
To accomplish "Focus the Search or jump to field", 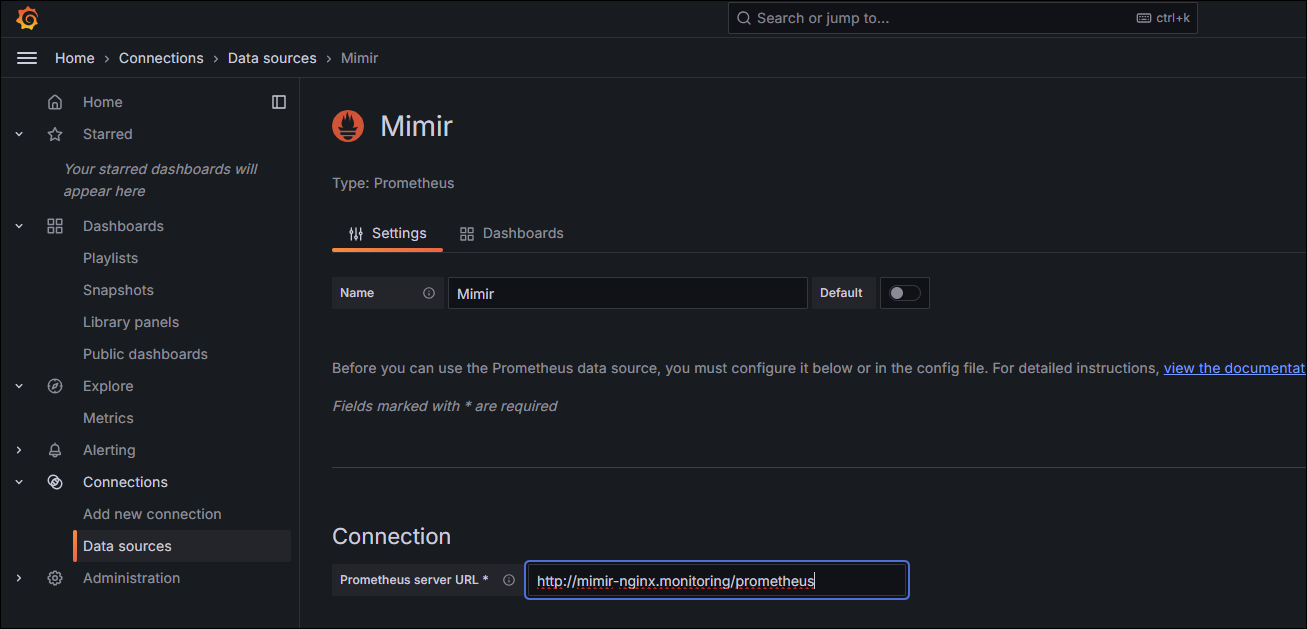I will coord(963,18).
